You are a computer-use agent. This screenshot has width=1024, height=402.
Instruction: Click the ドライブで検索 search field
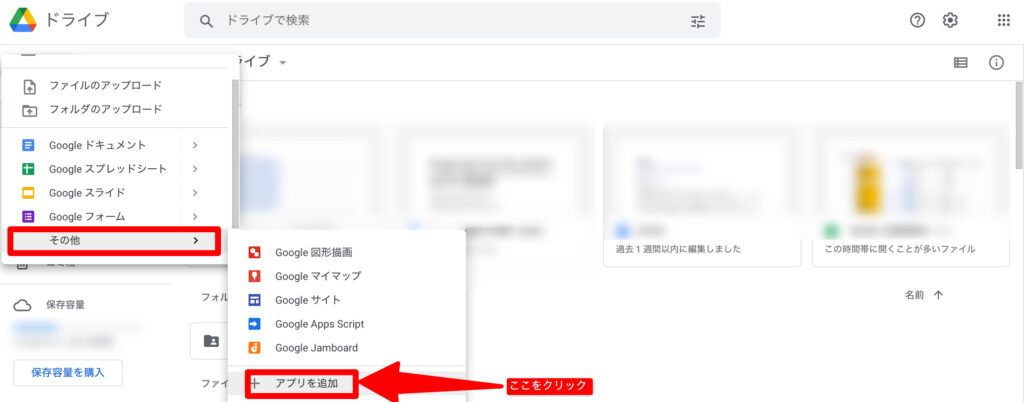[x=453, y=21]
